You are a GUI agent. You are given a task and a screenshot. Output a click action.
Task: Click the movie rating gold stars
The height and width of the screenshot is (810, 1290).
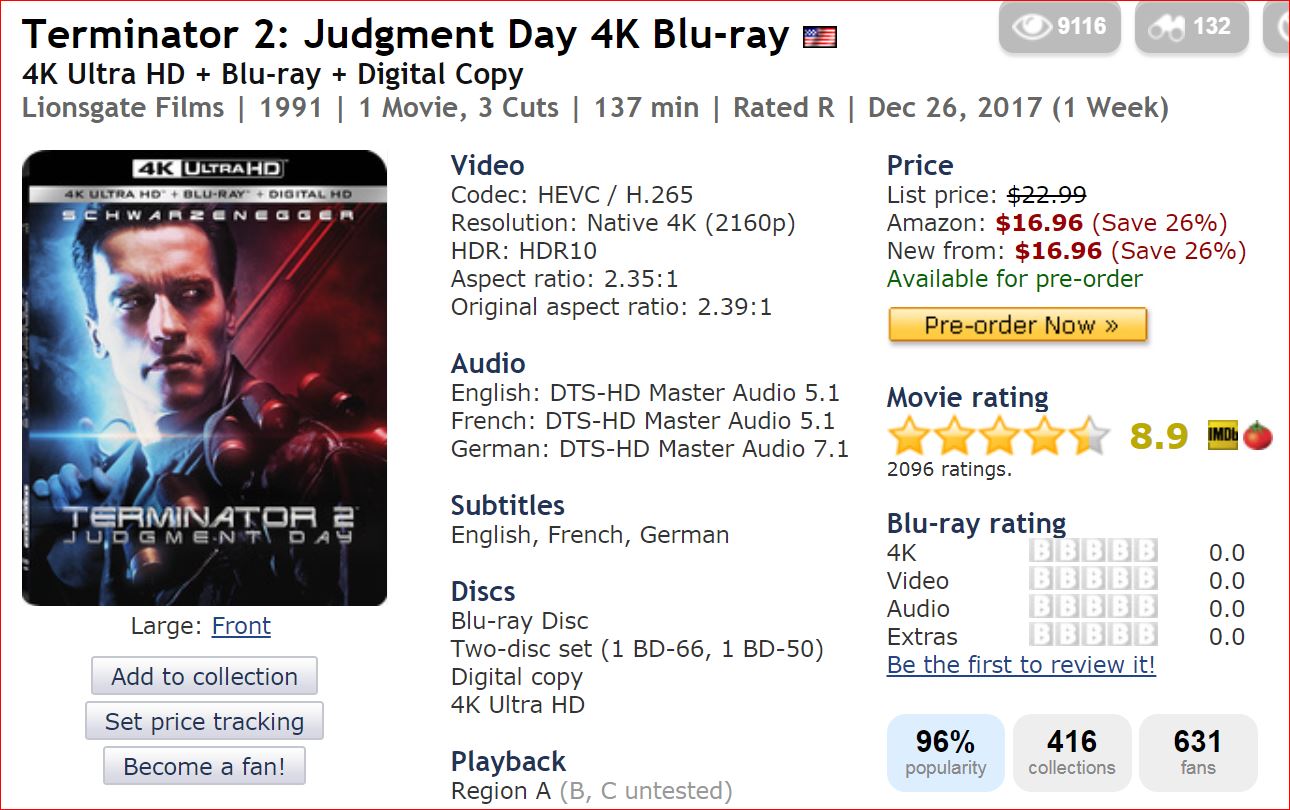[999, 437]
